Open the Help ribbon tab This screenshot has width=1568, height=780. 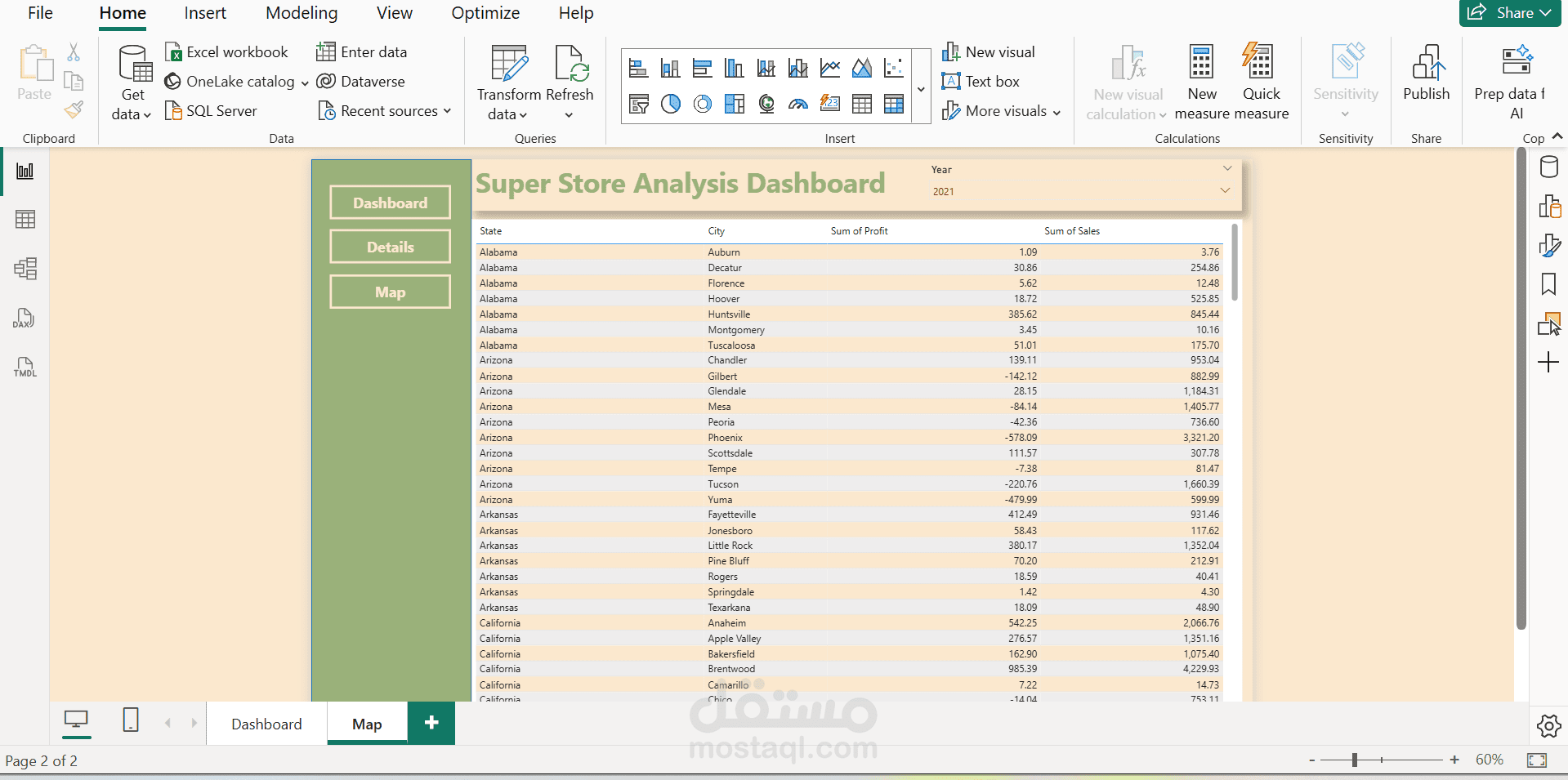coord(576,13)
